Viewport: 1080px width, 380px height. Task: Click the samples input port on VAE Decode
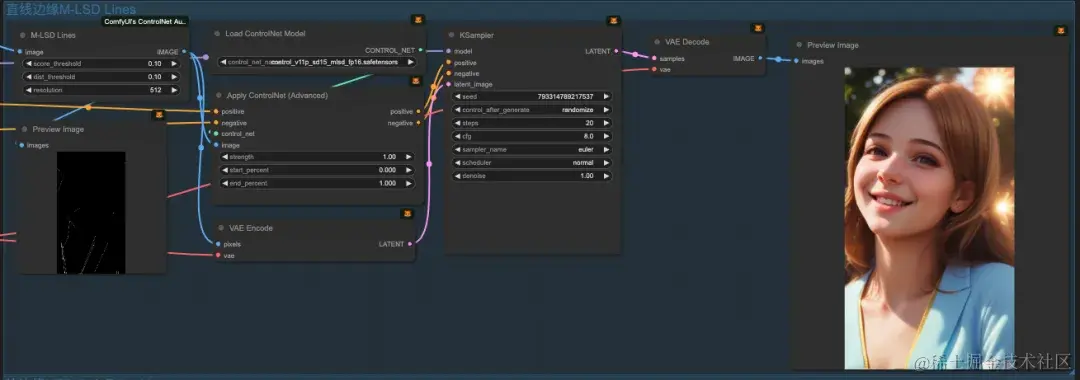point(654,59)
